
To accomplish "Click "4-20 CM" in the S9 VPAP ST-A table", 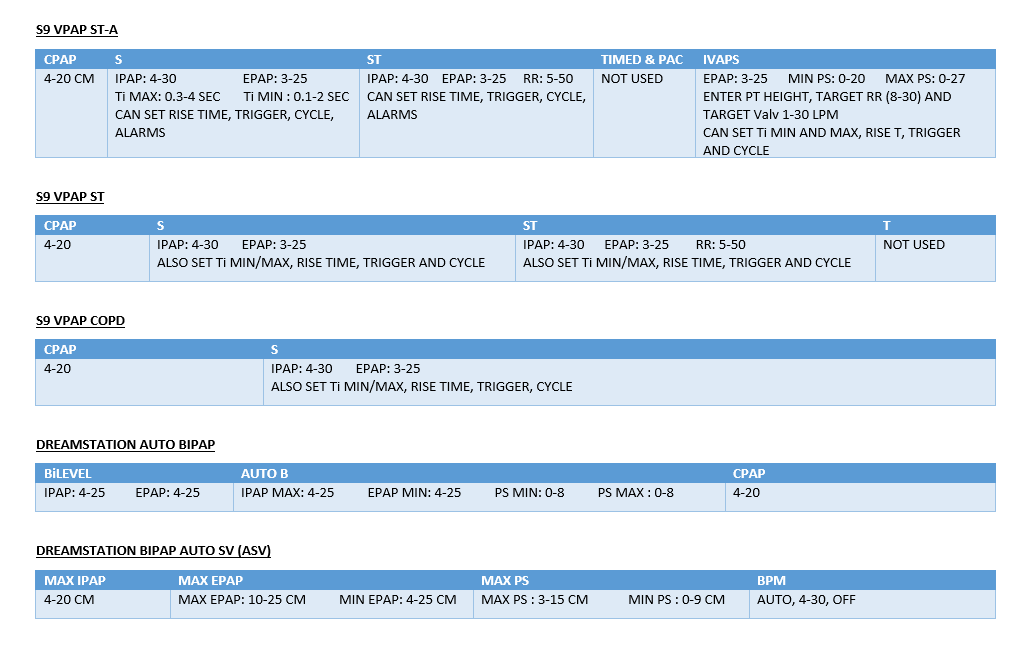I will click(x=69, y=79).
